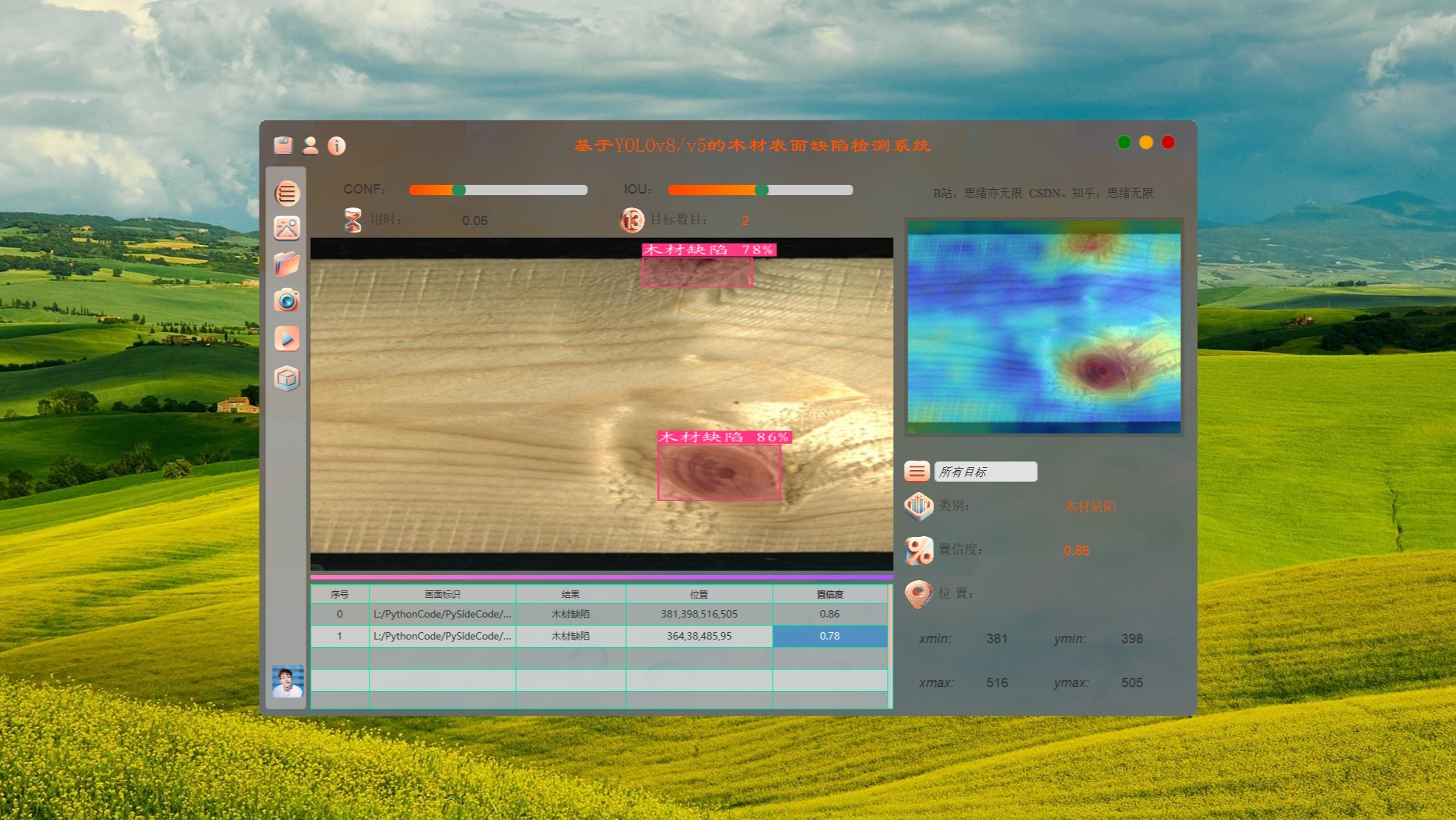This screenshot has height=820, width=1456.
Task: Click the 画面标识 column header
Action: [x=442, y=594]
